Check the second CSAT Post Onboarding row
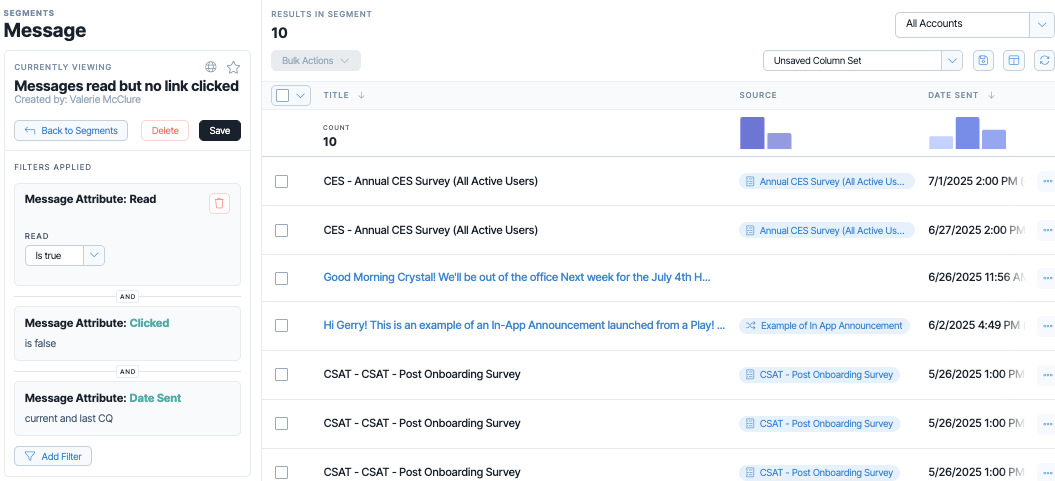1055x481 pixels. tap(282, 423)
